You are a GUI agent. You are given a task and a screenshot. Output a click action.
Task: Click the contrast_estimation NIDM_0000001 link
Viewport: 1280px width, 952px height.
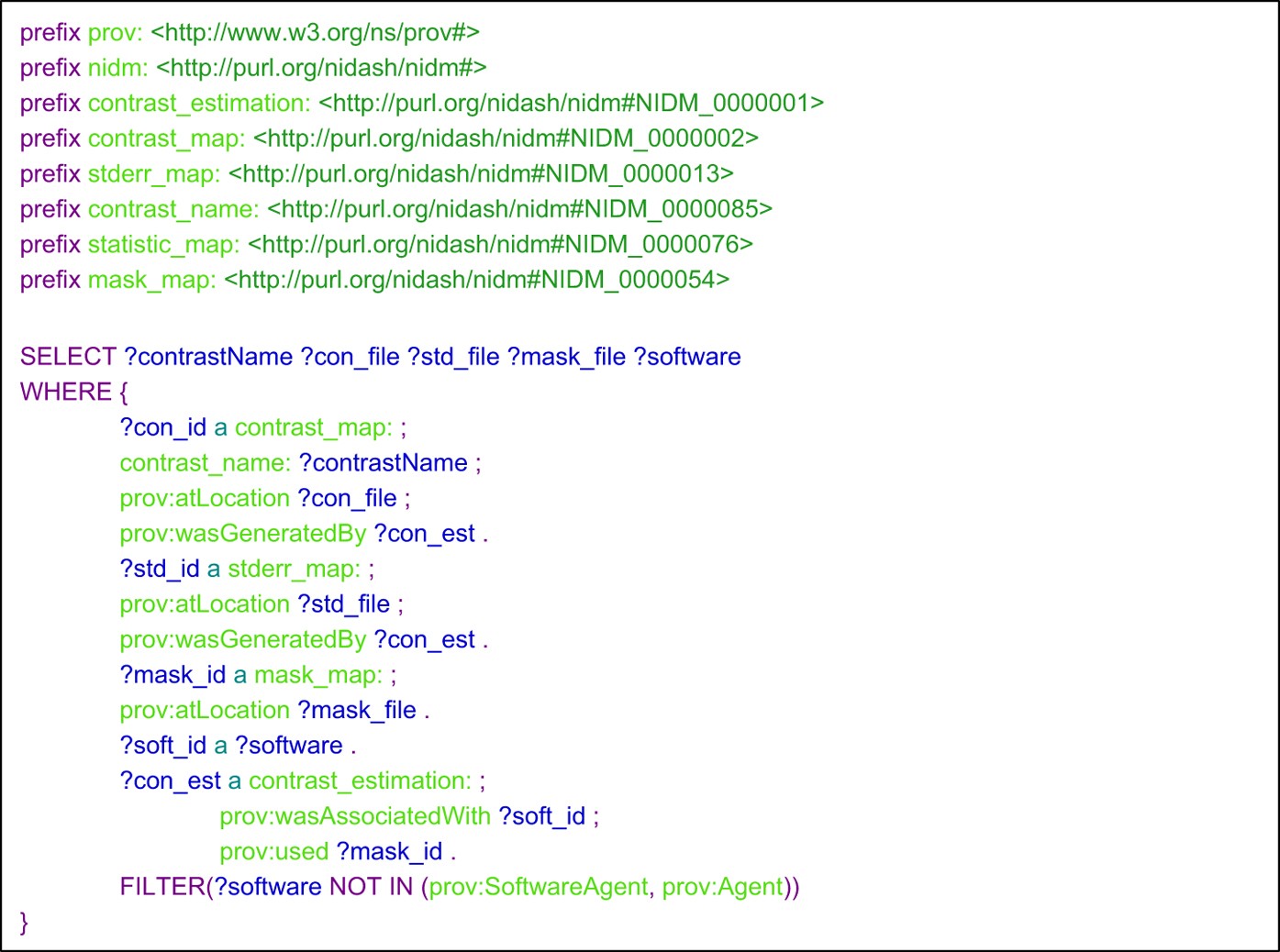pyautogui.click(x=569, y=103)
